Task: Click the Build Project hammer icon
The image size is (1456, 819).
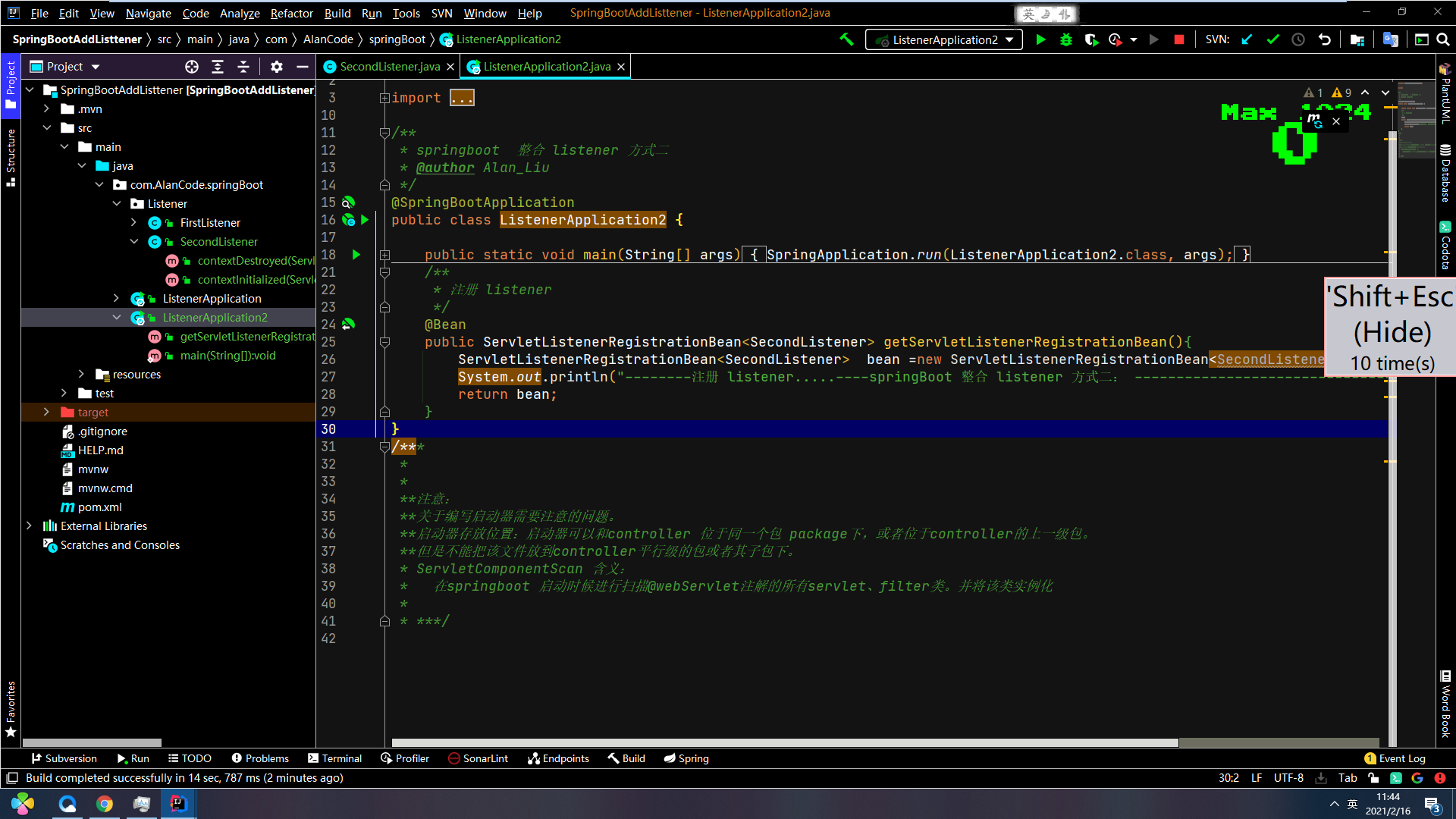Action: (846, 39)
